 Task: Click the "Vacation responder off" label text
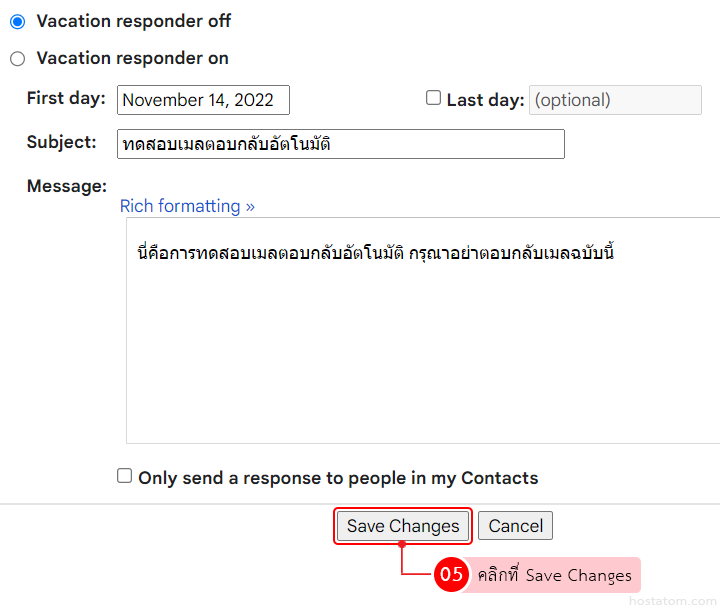pos(134,21)
